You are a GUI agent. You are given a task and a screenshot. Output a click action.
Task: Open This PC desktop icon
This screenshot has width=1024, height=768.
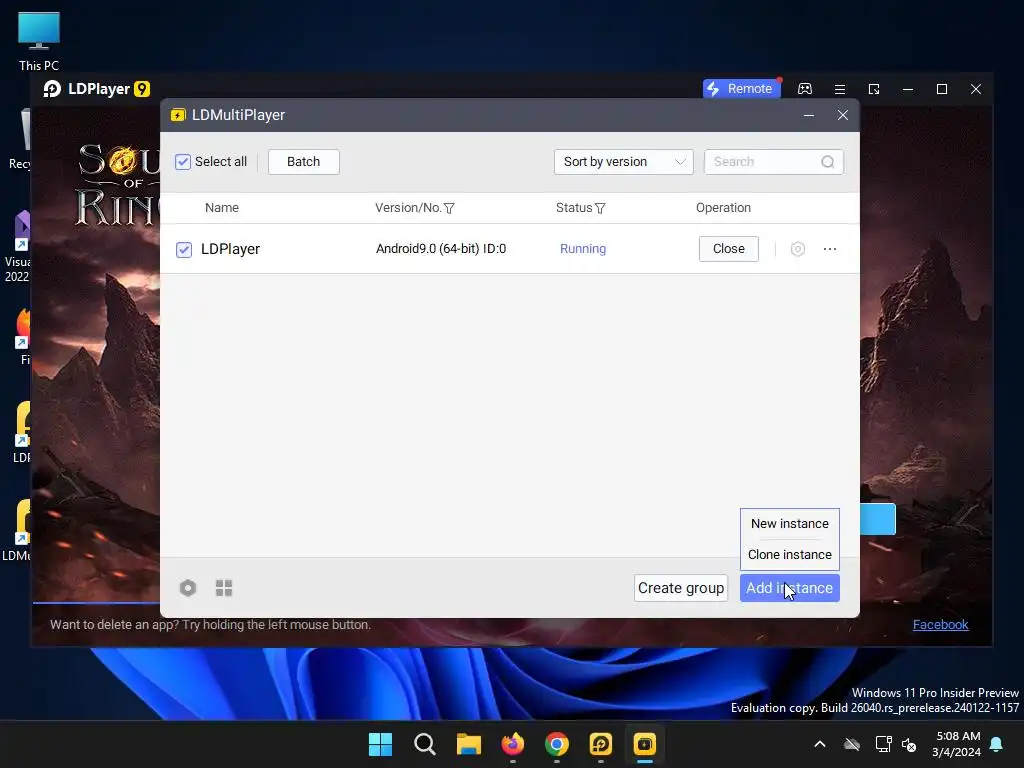(x=39, y=42)
